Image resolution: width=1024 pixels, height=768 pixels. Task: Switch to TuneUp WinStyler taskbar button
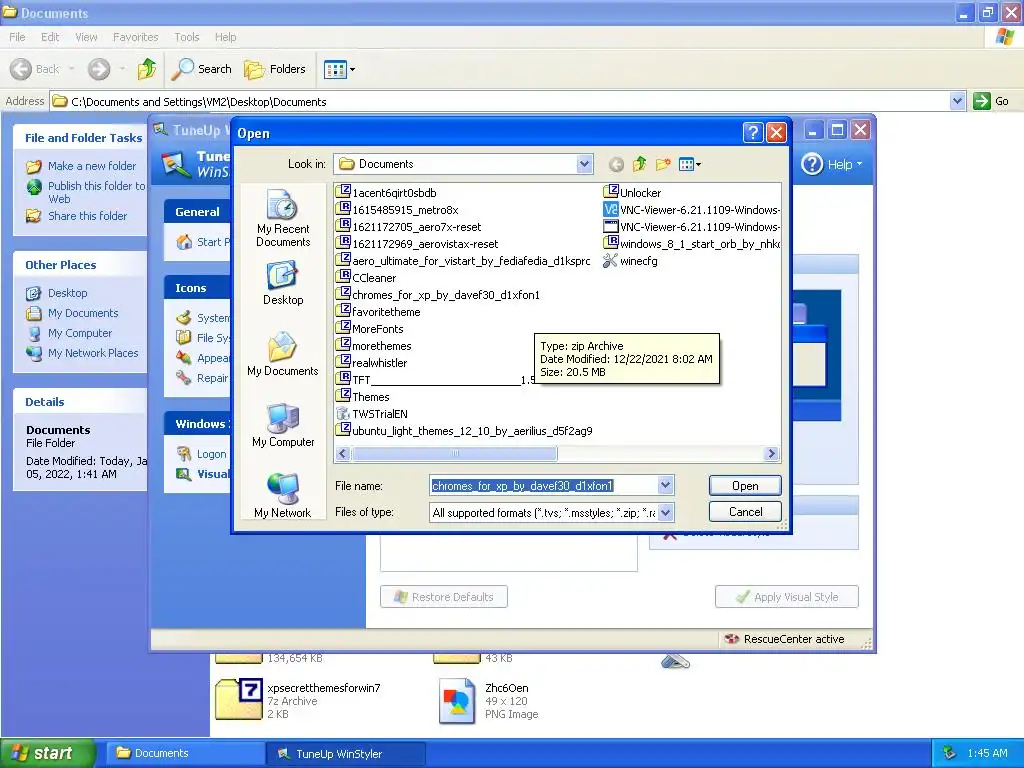345,753
